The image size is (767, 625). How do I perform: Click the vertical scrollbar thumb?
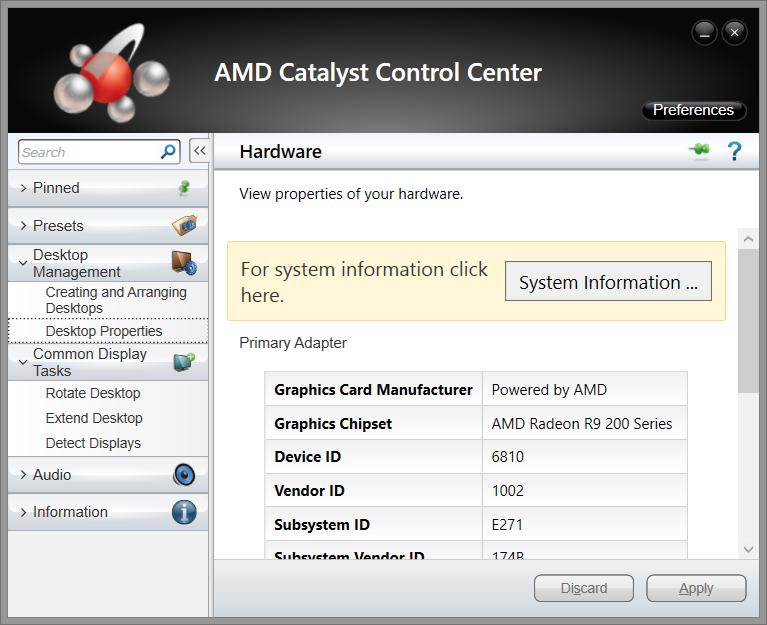coord(748,321)
